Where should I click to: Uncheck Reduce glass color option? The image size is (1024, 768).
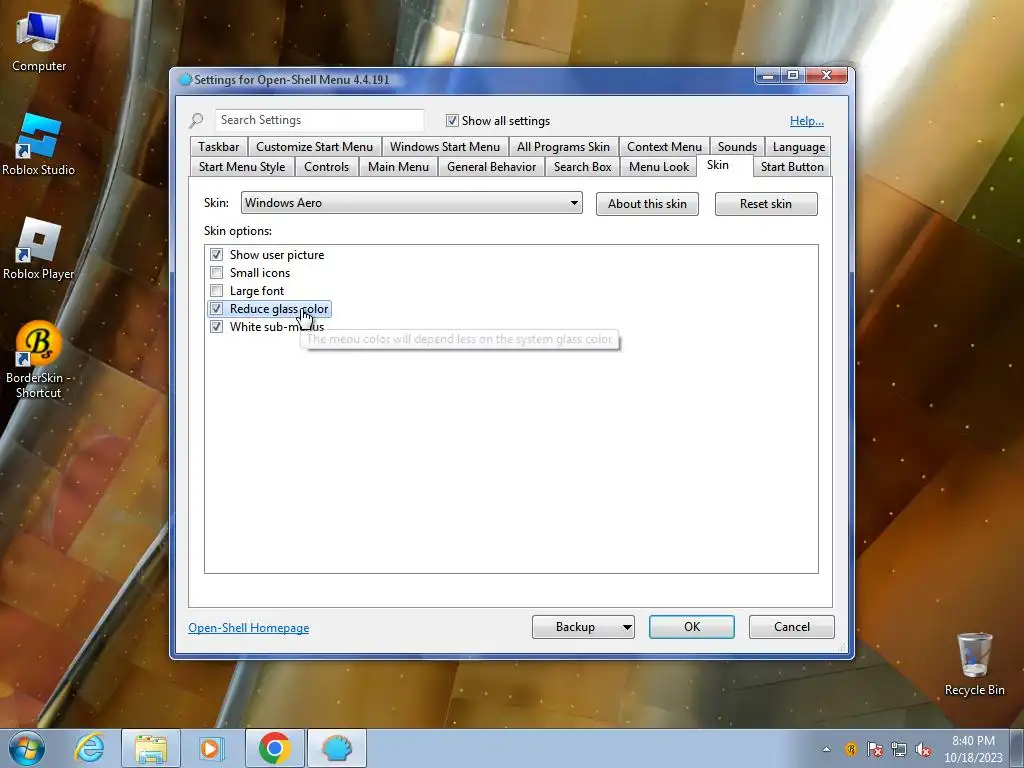(217, 309)
